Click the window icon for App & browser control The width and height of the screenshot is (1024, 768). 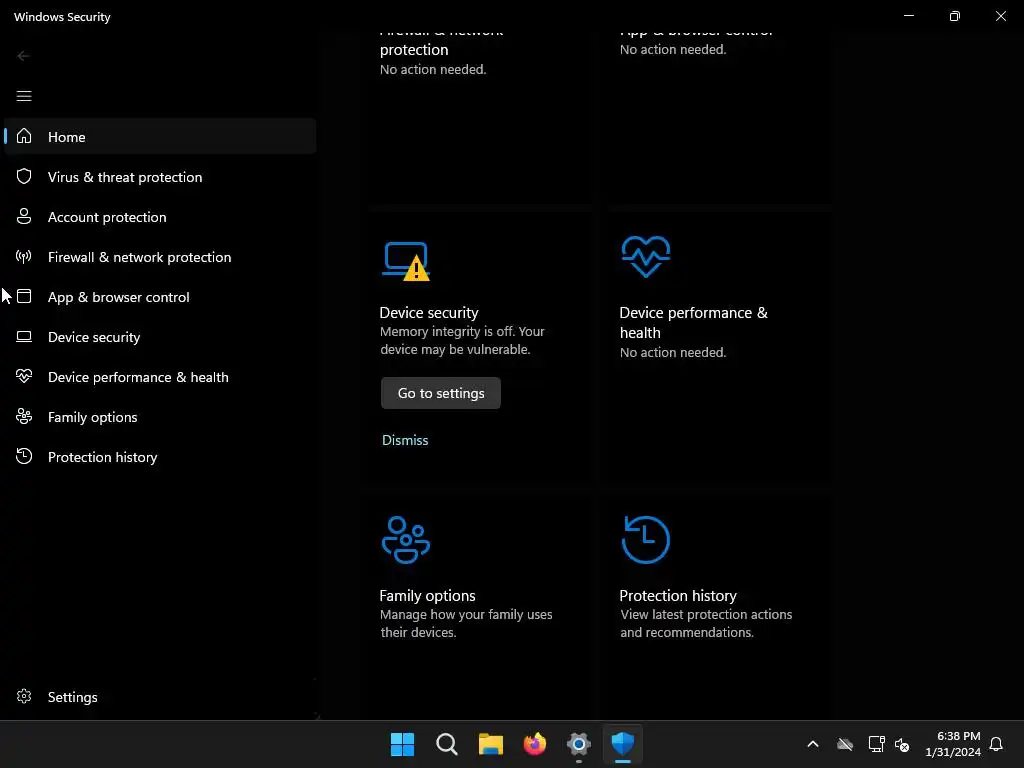24,296
